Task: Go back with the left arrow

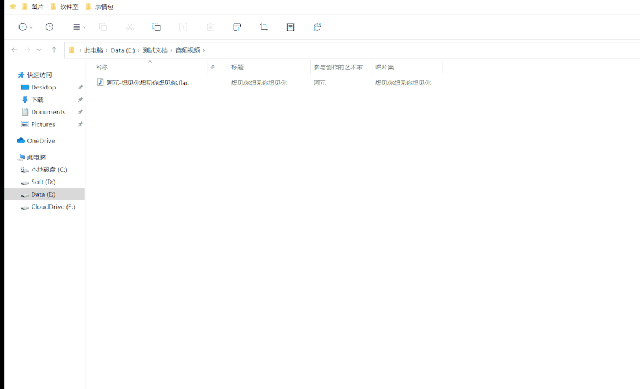Action: [x=14, y=50]
